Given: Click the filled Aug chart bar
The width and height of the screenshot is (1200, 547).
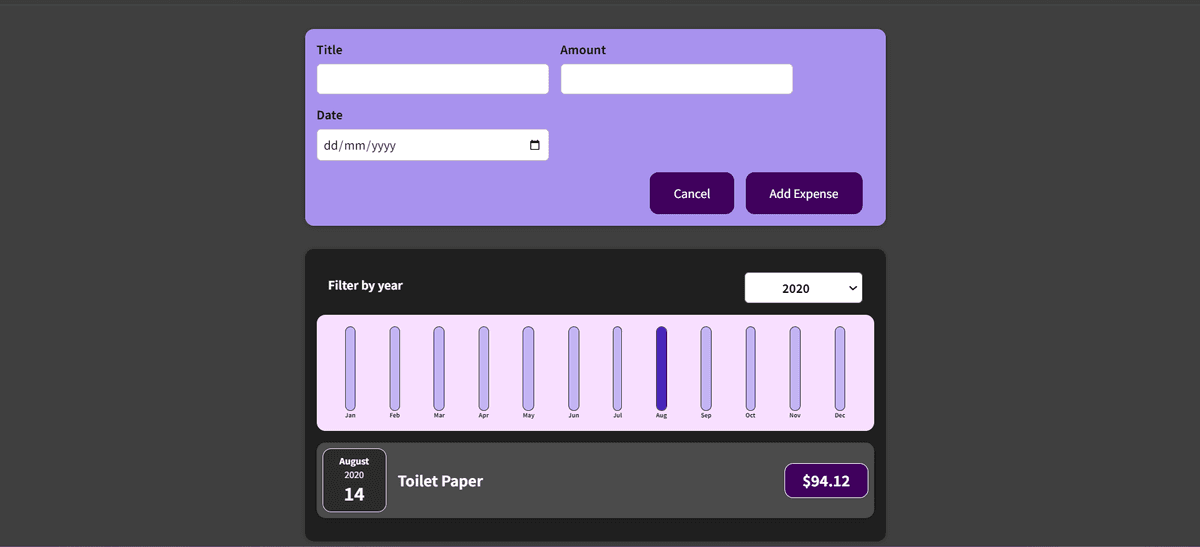Looking at the screenshot, I should pyautogui.click(x=661, y=368).
